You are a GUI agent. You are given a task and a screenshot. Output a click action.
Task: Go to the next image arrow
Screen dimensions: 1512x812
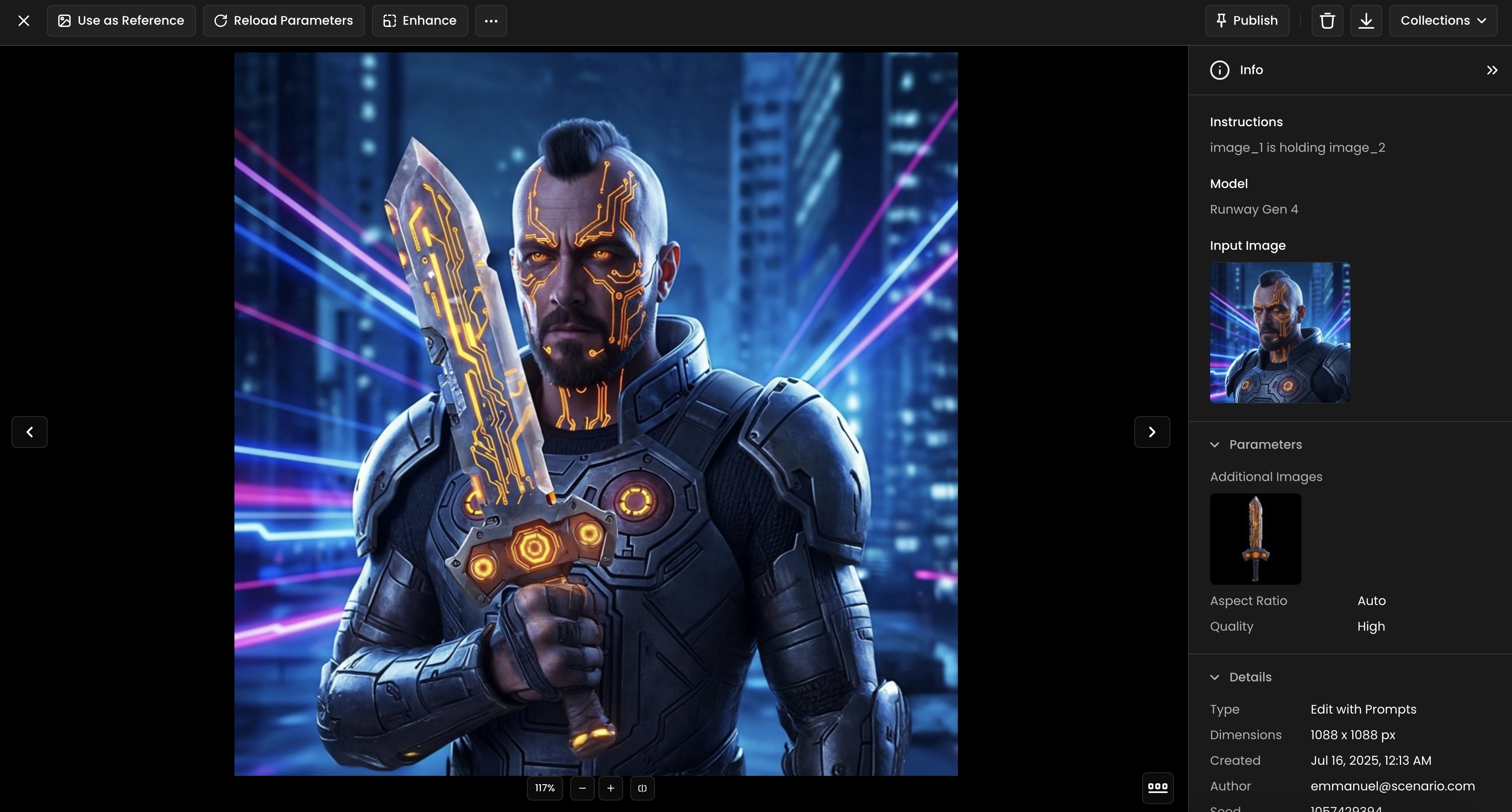tap(1151, 432)
